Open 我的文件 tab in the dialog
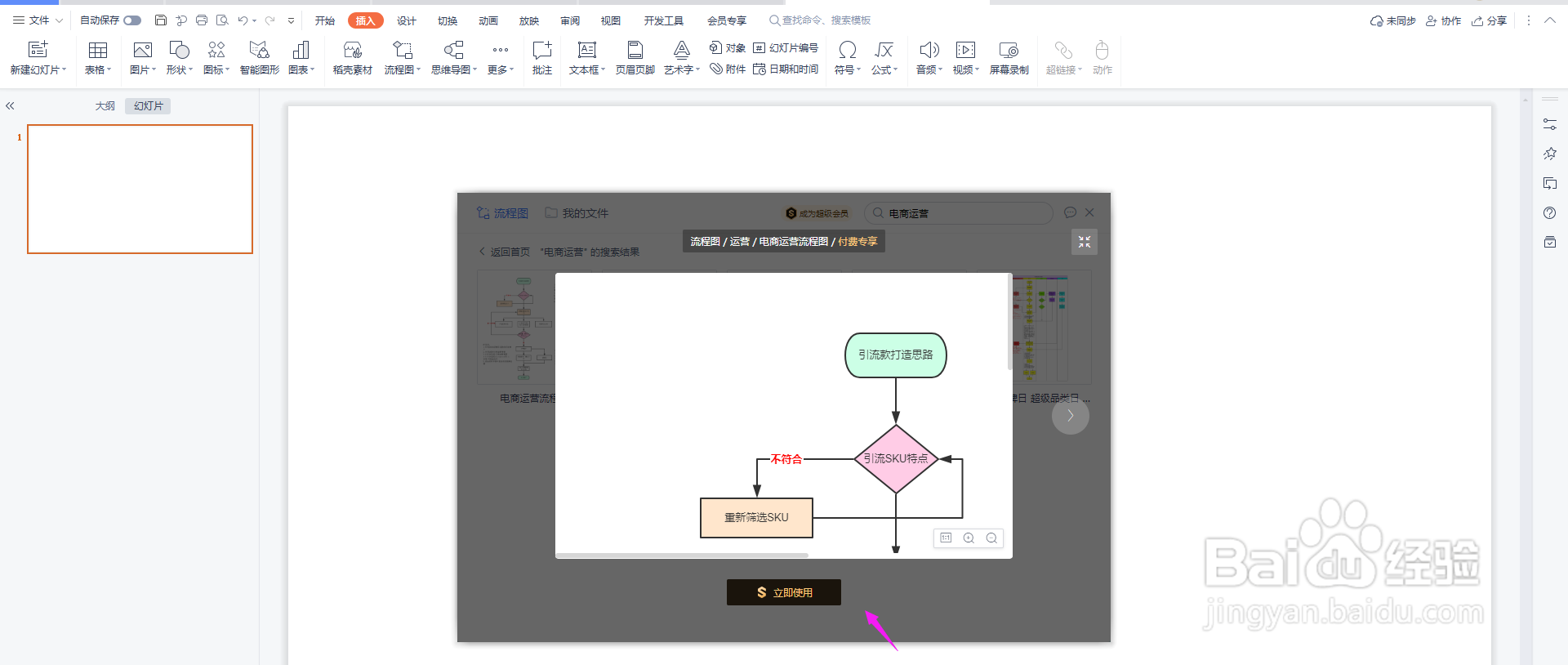 coord(577,213)
